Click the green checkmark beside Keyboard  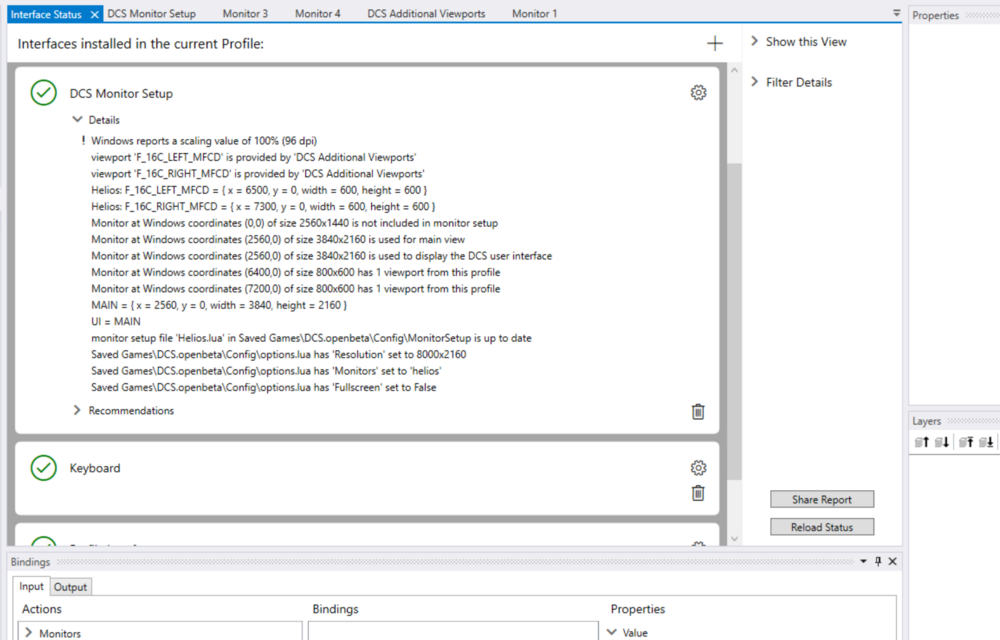43,467
